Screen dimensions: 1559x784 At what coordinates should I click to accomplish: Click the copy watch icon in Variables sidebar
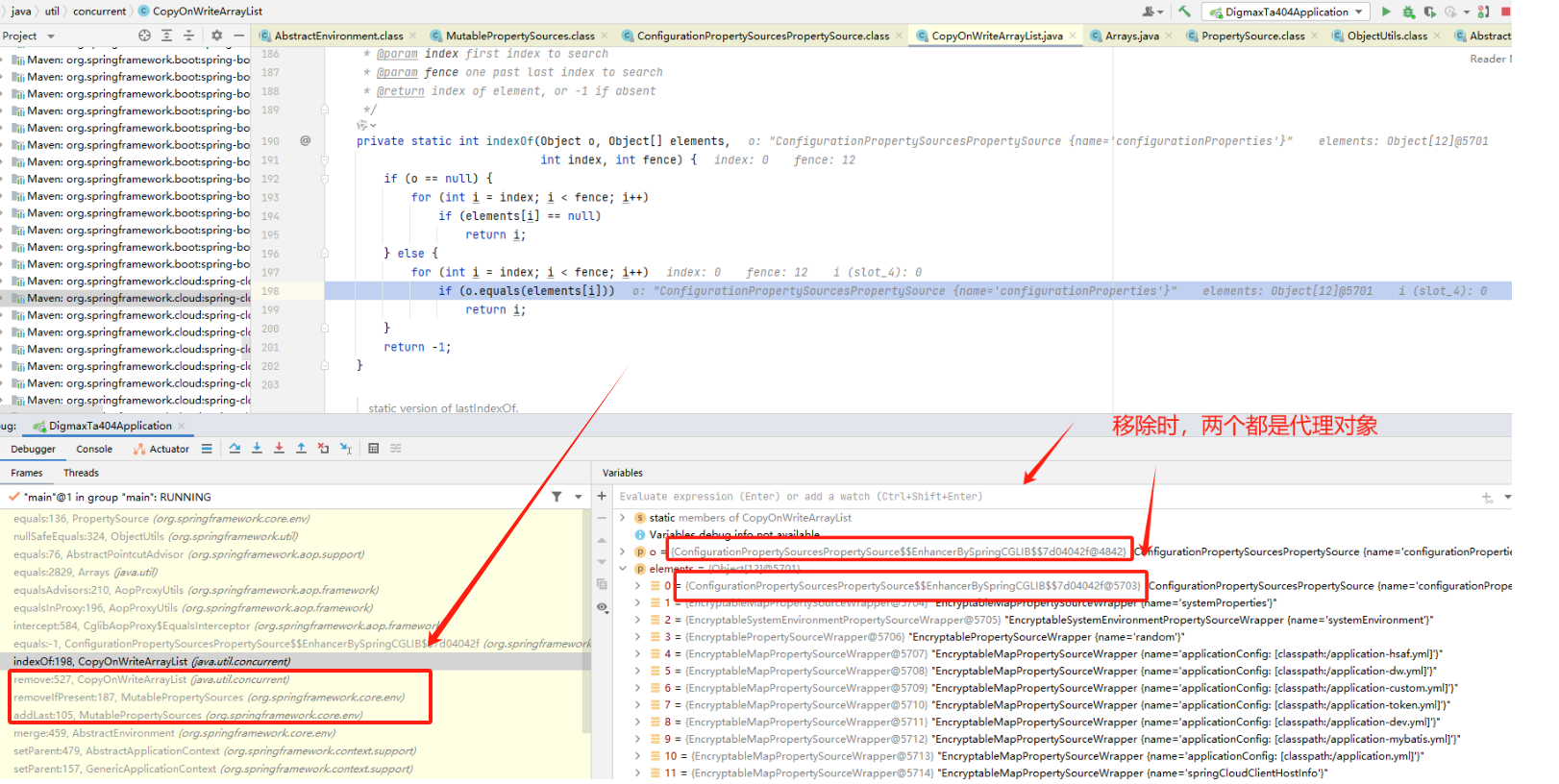click(602, 584)
